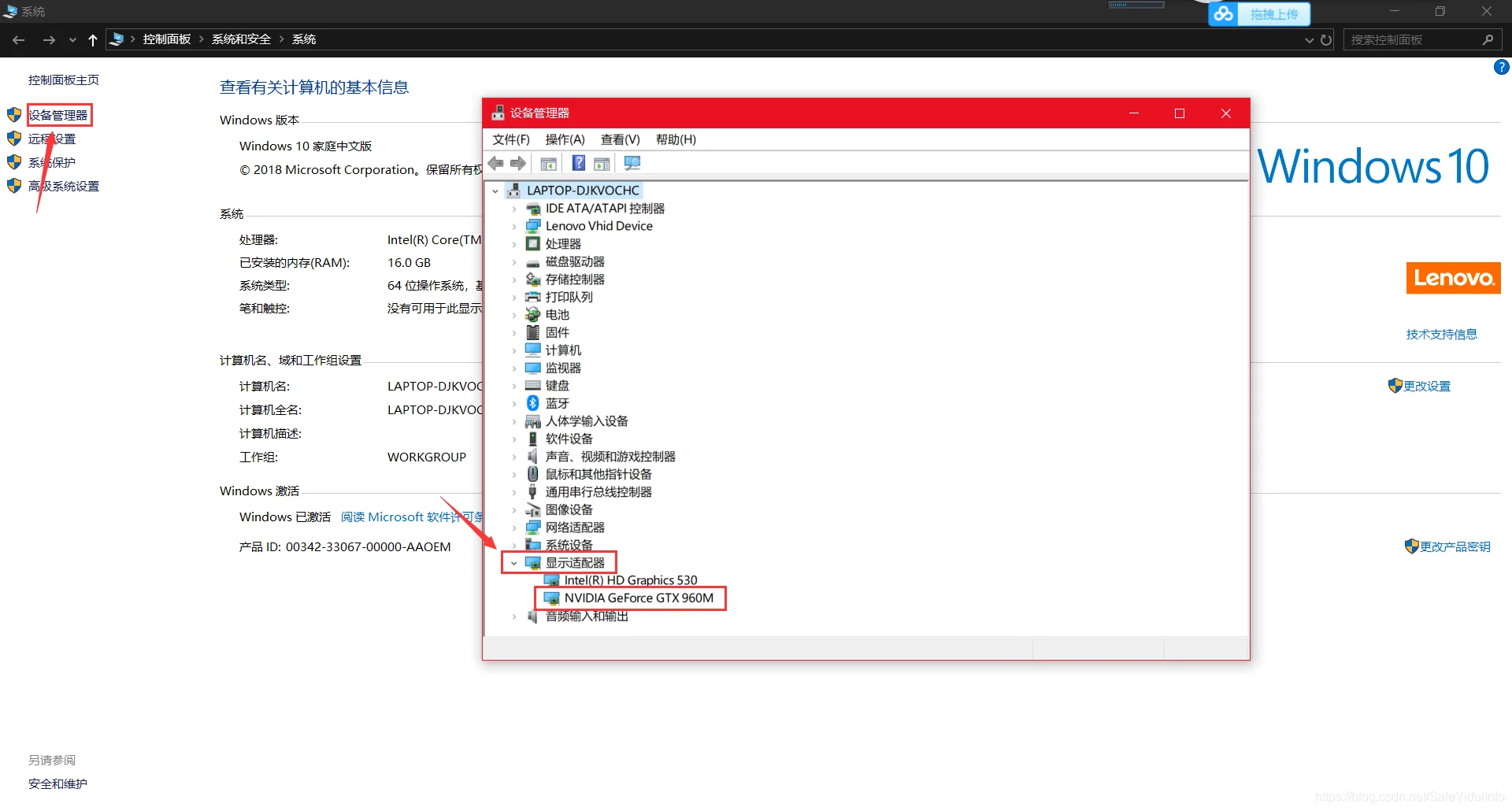Viewport: 1512px width, 811px height.
Task: Click the Properties toolbar icon in Device Manager
Action: click(602, 163)
